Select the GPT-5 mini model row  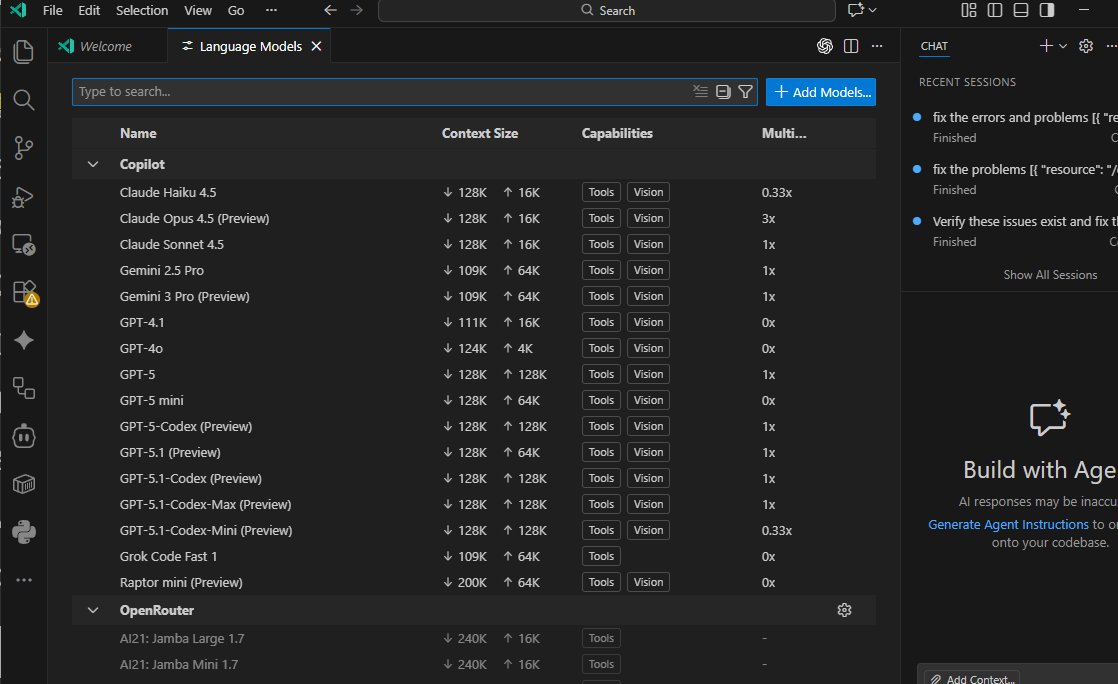474,400
